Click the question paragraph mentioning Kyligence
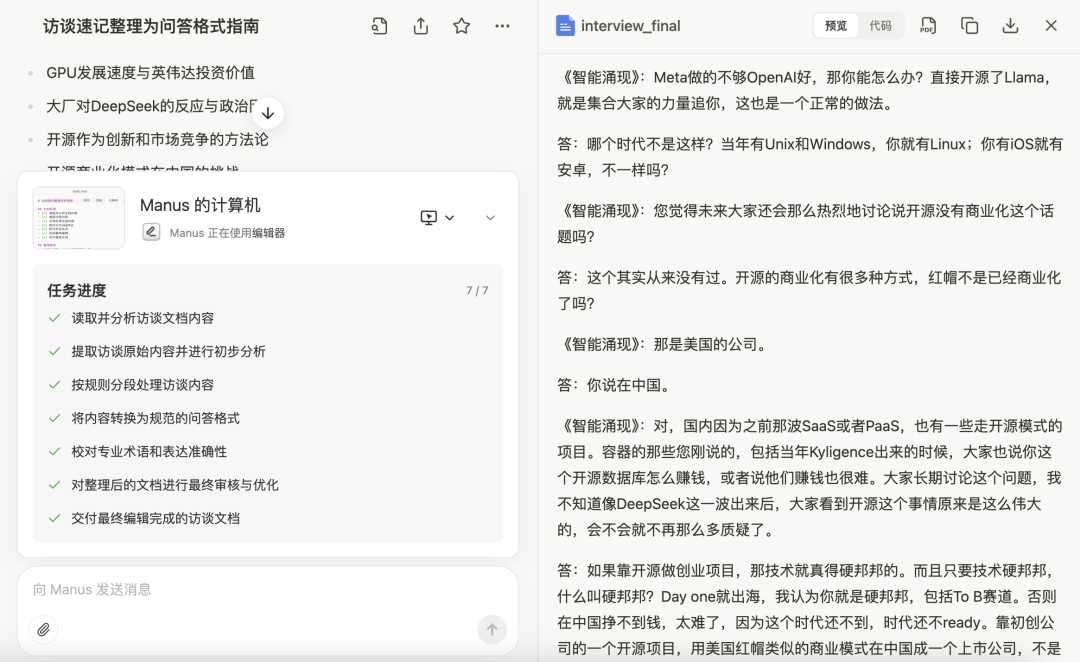The image size is (1080, 662). (x=810, y=478)
